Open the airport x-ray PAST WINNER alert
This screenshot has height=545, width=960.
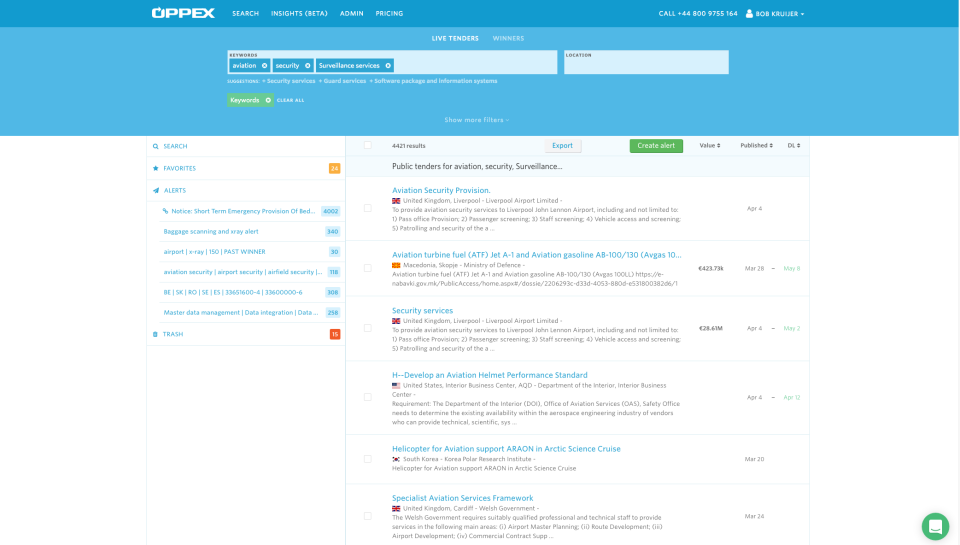click(214, 252)
